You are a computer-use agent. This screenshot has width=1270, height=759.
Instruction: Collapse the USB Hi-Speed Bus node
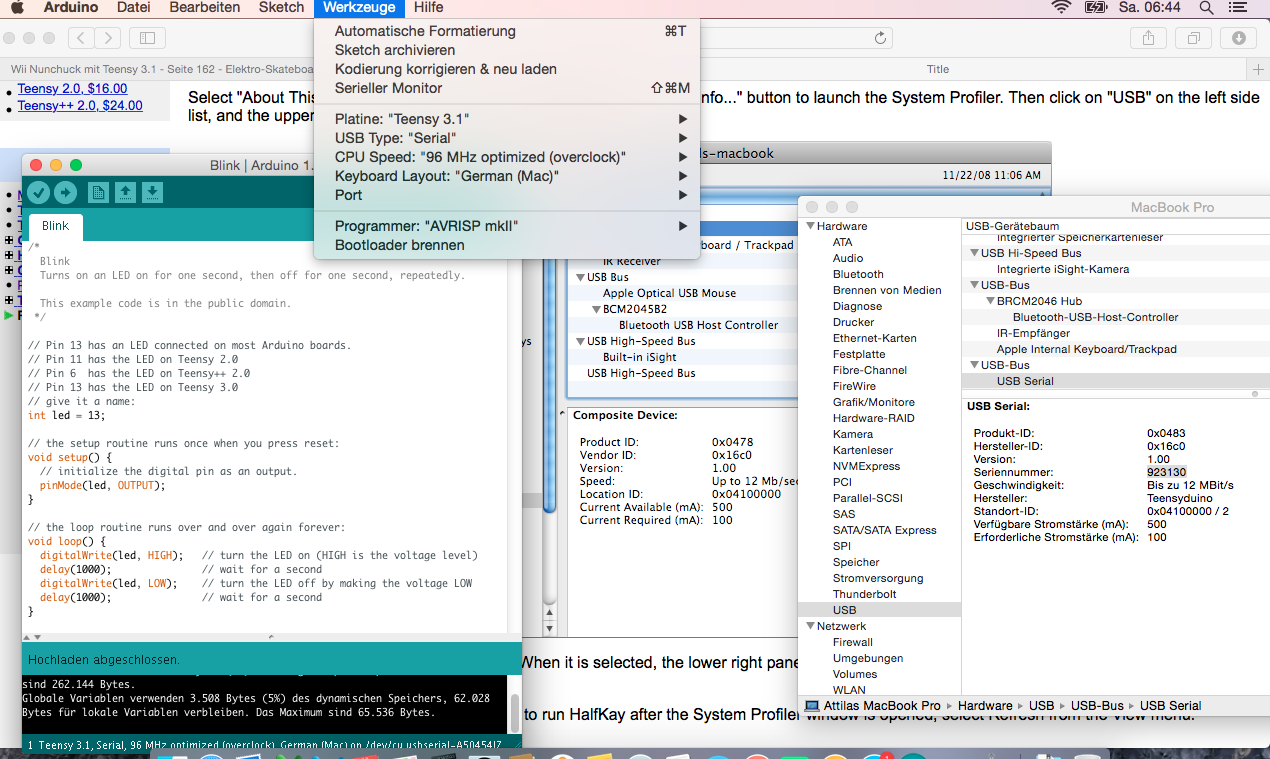point(973,253)
